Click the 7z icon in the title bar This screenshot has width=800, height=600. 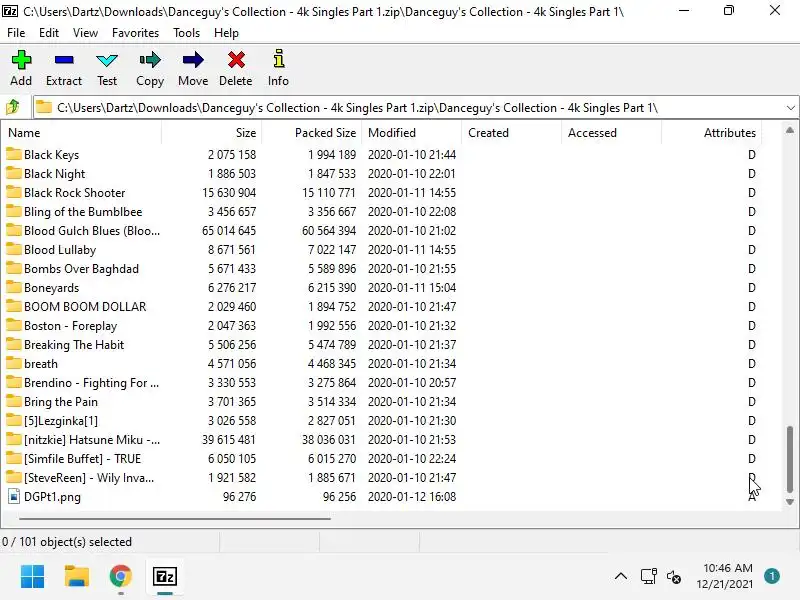click(x=10, y=11)
